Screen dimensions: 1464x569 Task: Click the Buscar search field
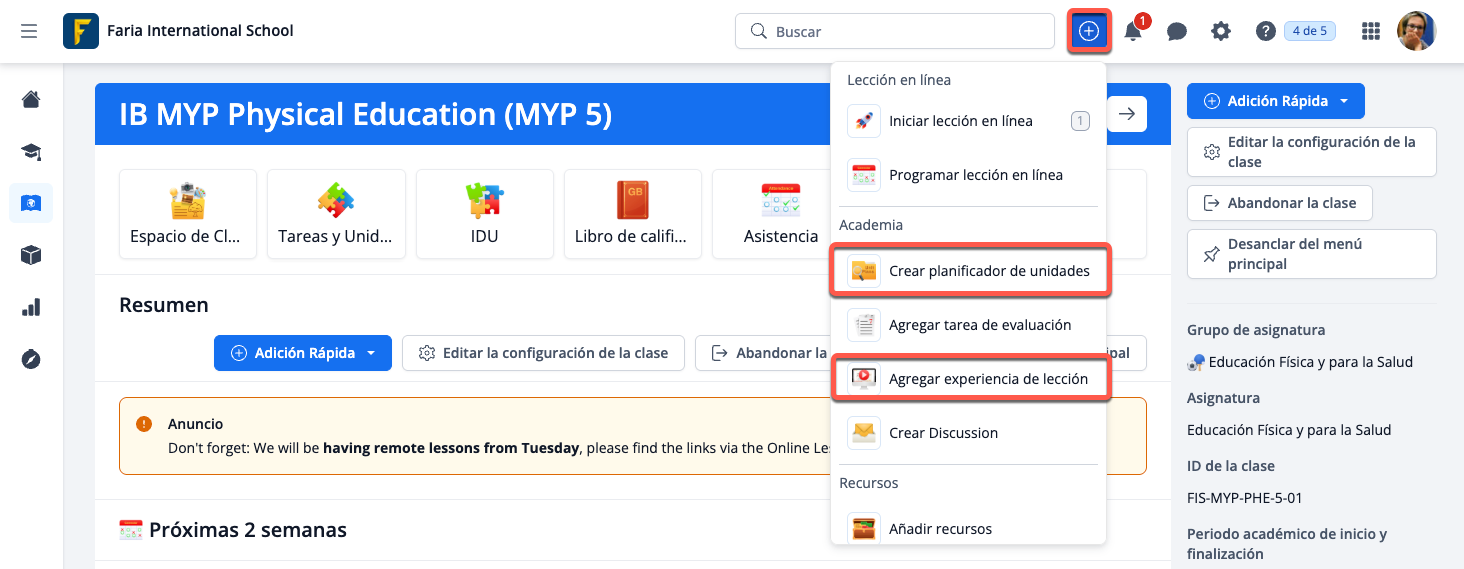click(895, 31)
